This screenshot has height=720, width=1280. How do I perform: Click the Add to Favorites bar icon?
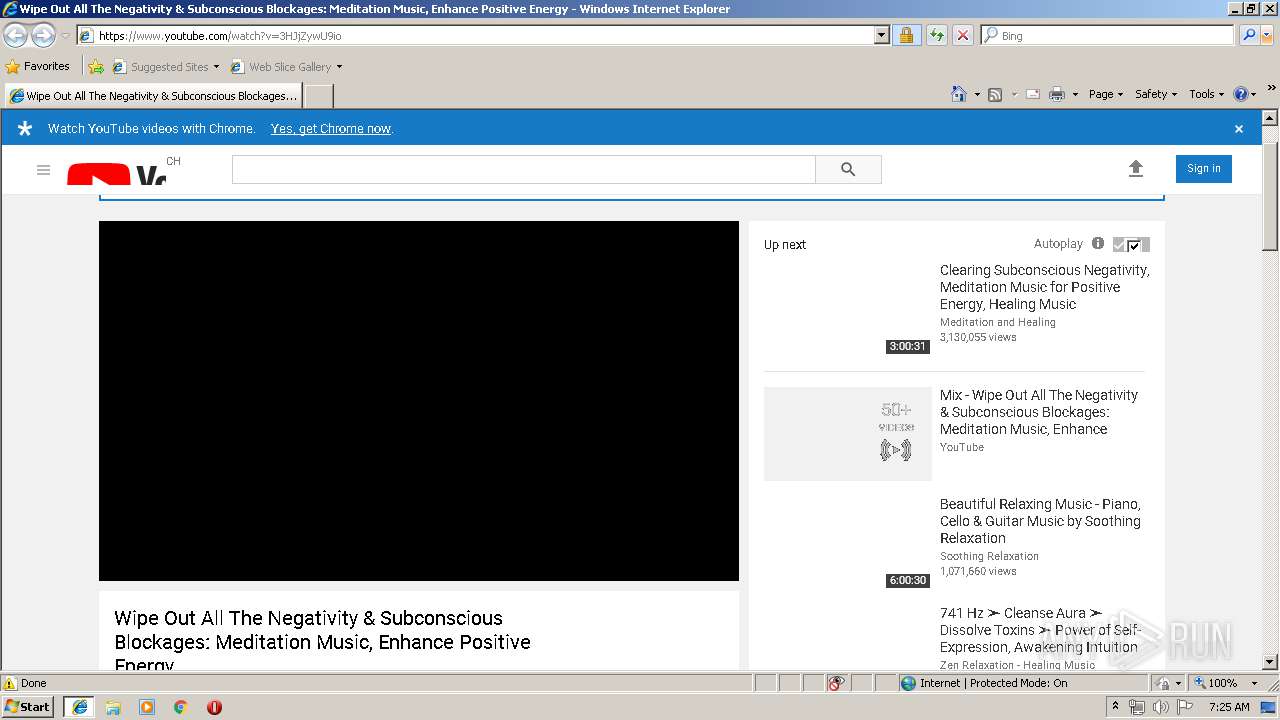[96, 67]
